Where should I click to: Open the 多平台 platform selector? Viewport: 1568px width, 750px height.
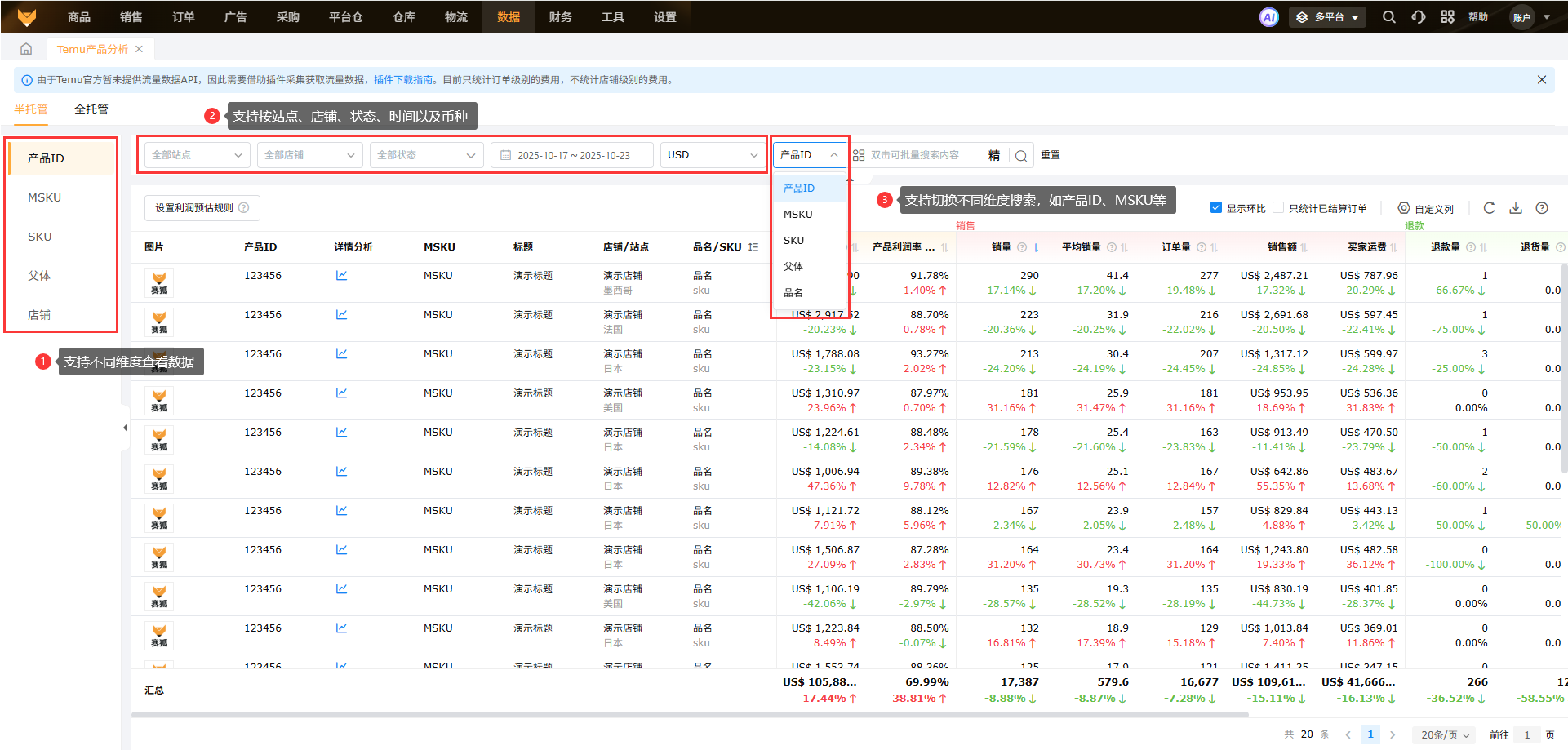tap(1327, 17)
